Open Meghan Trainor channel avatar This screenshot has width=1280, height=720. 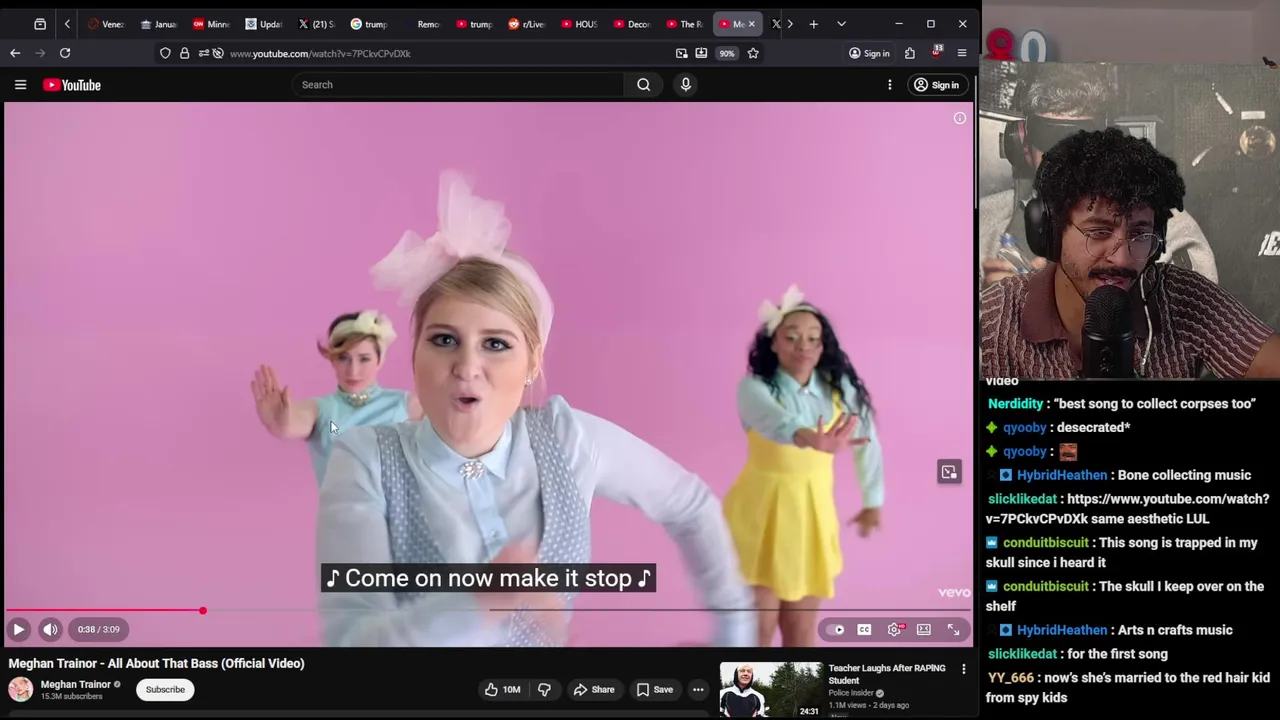point(21,689)
